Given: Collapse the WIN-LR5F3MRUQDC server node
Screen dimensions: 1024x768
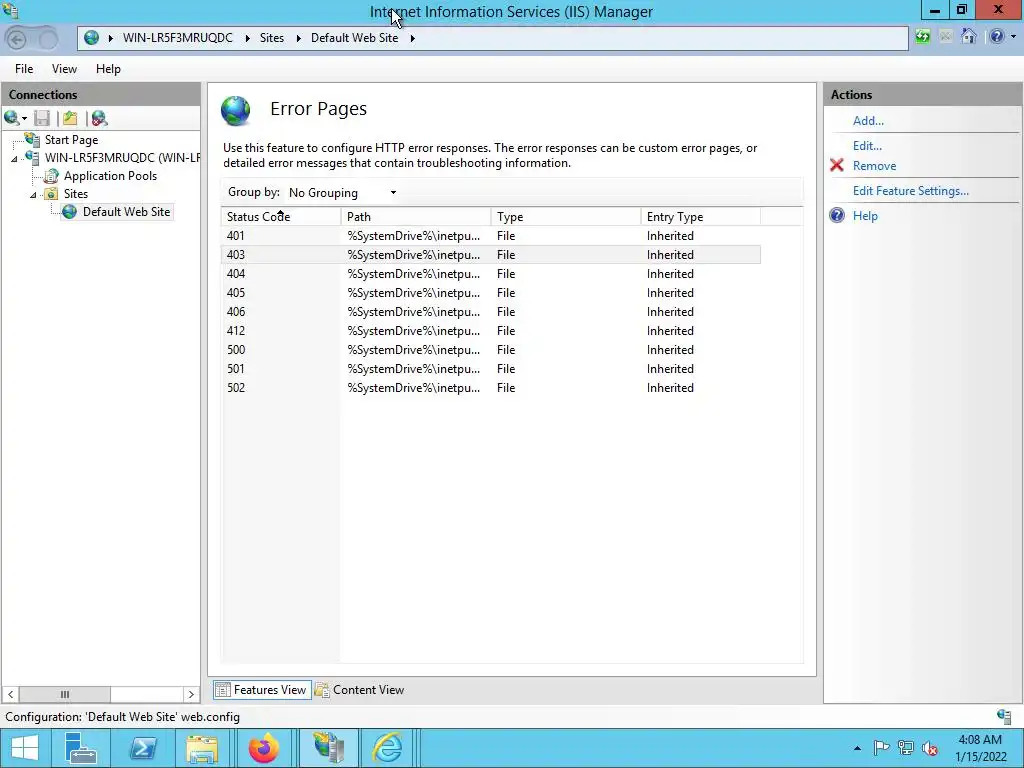Looking at the screenshot, I should [x=14, y=159].
